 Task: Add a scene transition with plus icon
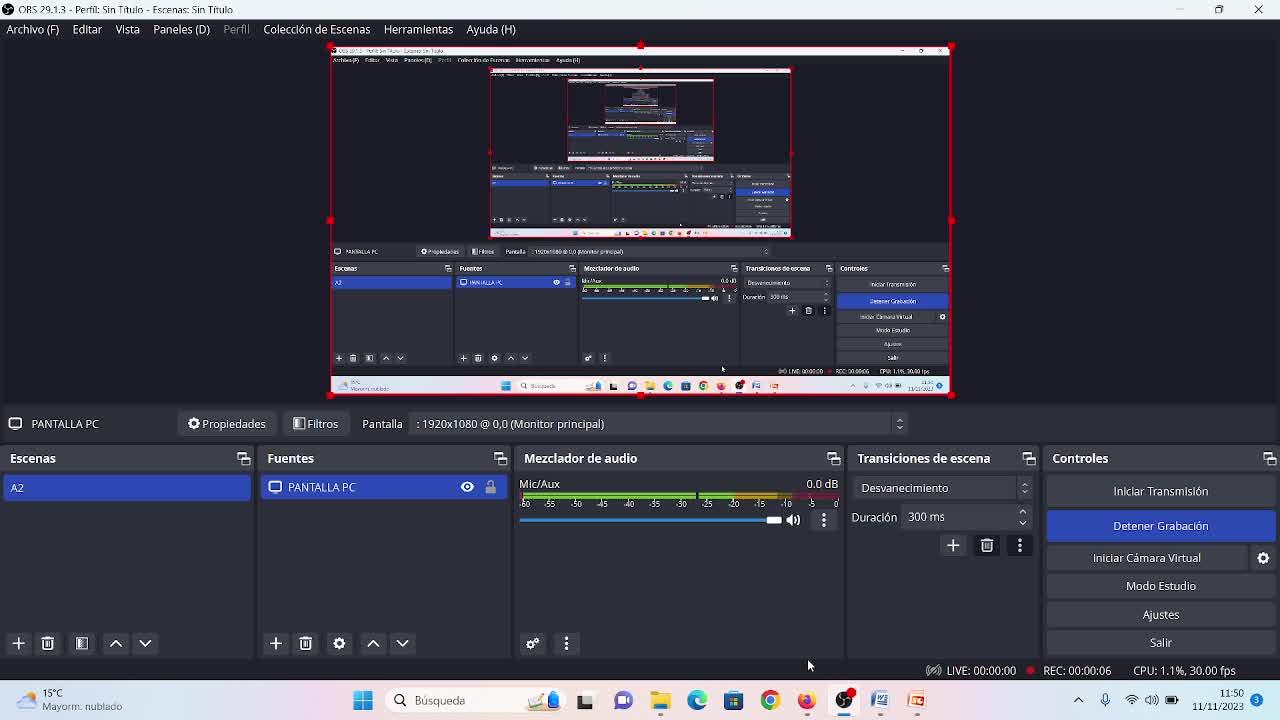click(953, 545)
